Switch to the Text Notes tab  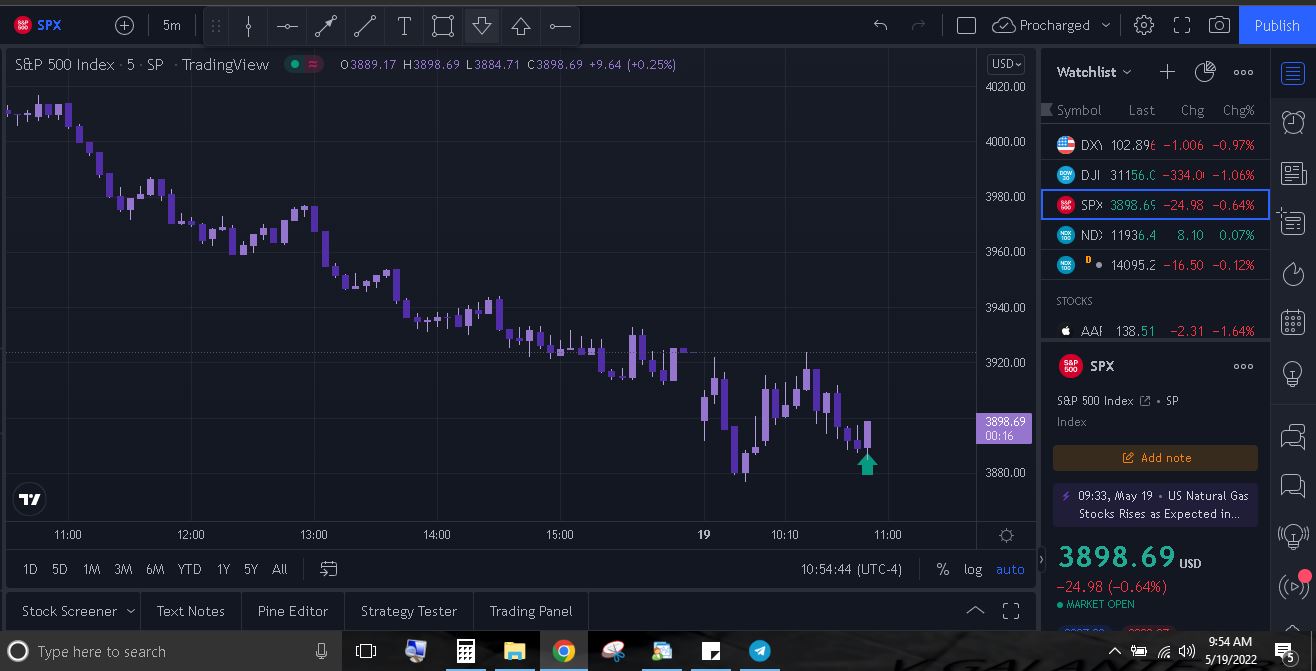(x=191, y=611)
